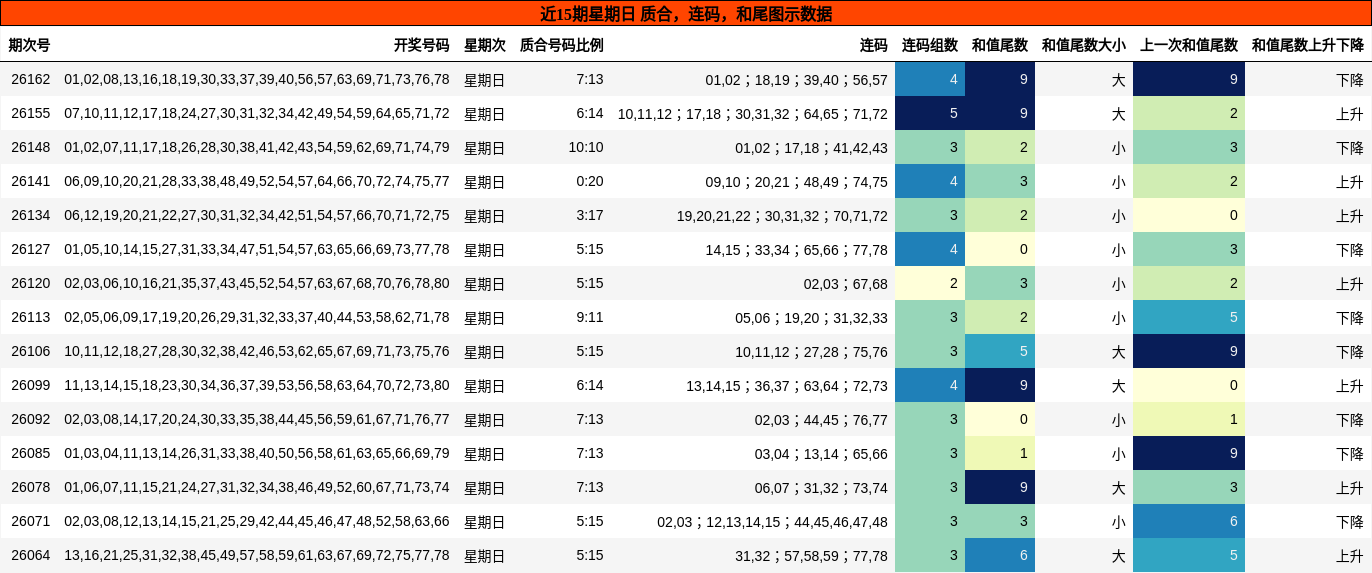Click 上一次和值尾数 cell 0 in row 26134
This screenshot has height=573, width=1372.
point(1189,215)
